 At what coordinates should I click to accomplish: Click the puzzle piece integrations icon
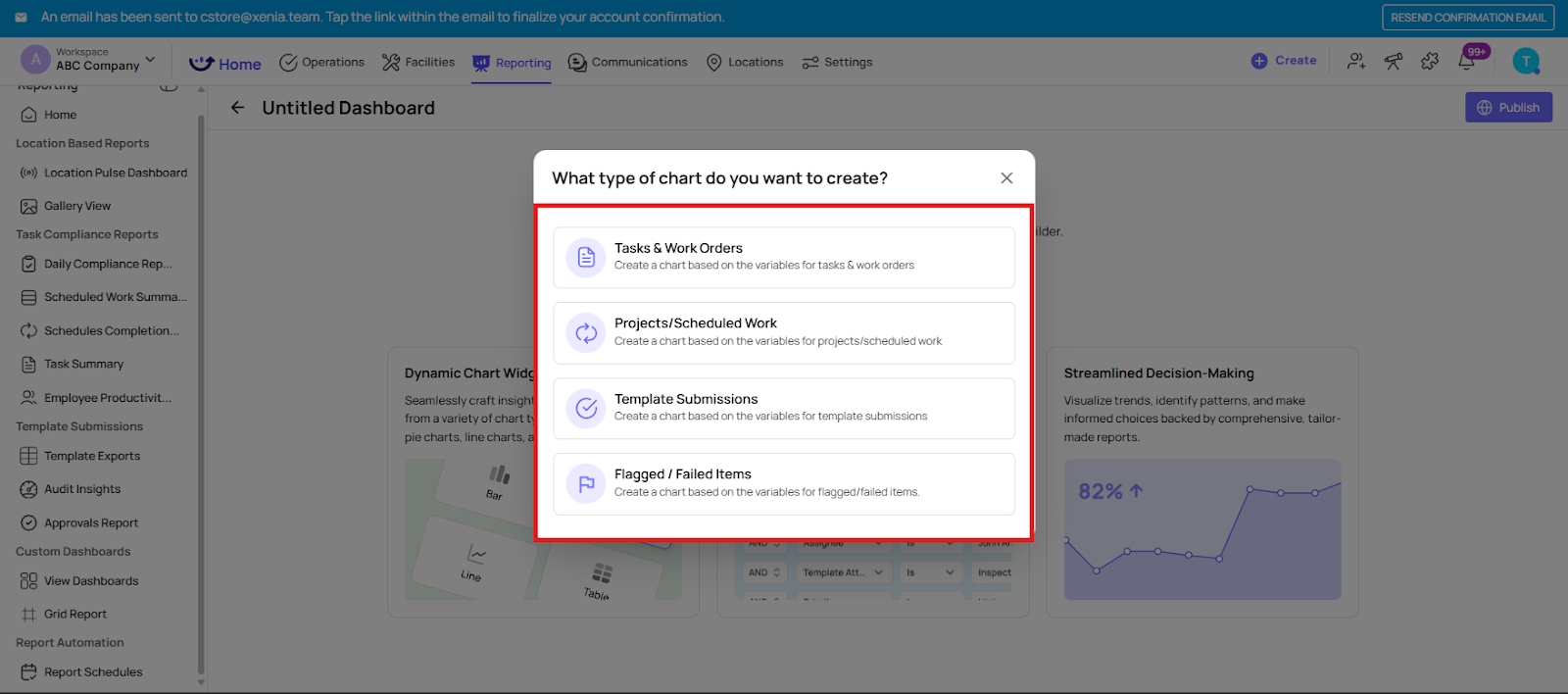pos(1430,61)
